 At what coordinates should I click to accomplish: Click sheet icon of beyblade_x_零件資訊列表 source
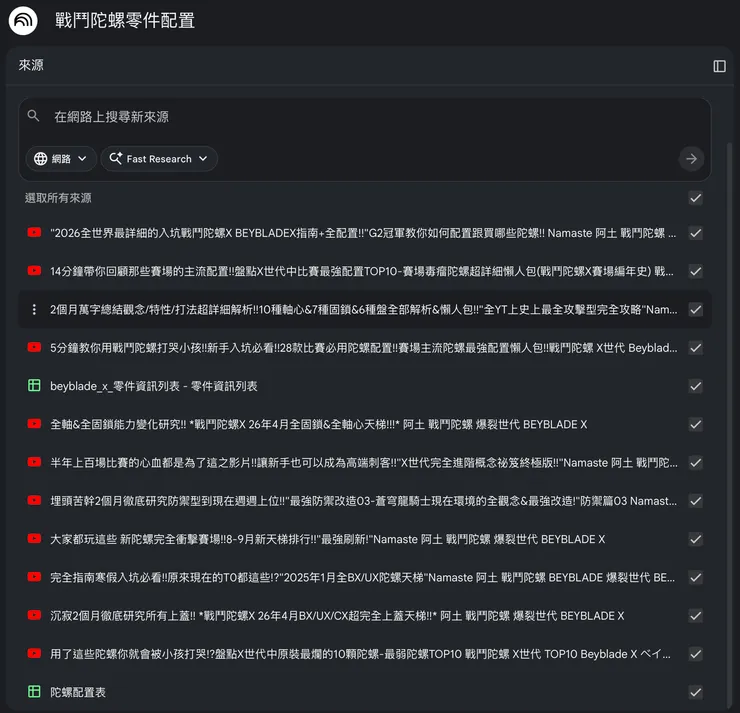click(x=34, y=386)
